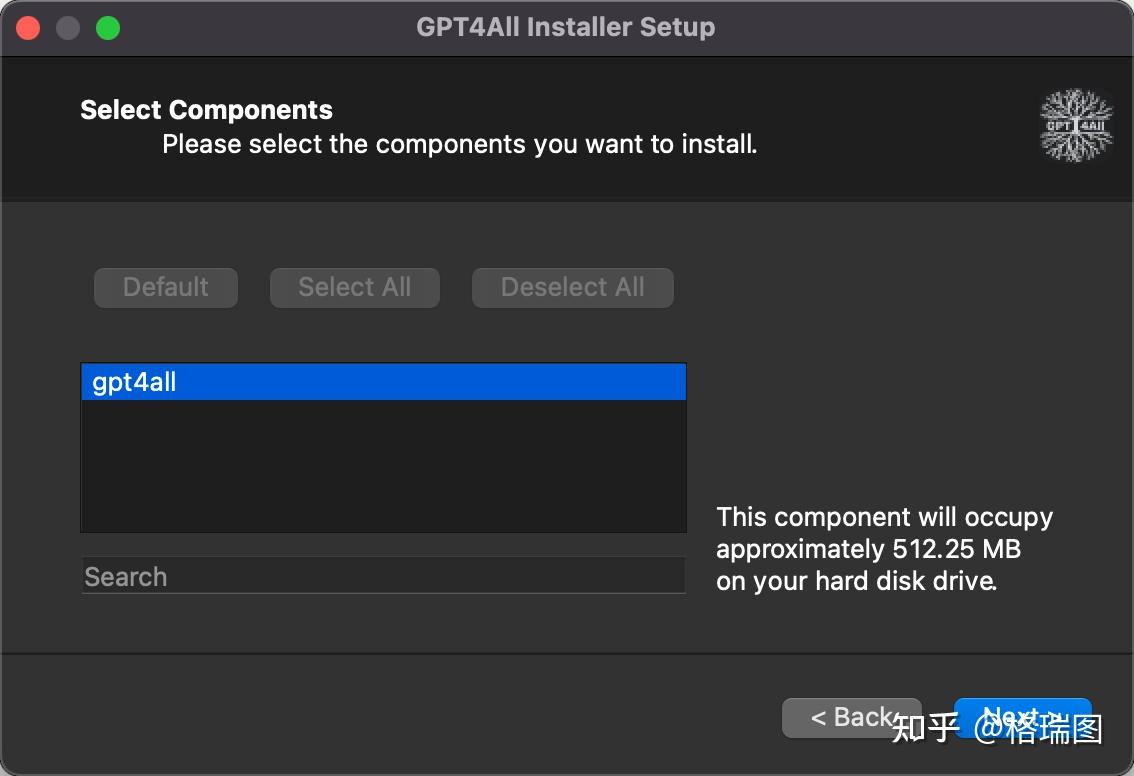This screenshot has height=776, width=1134.
Task: Return to the previous step with Back
Action: pos(851,717)
